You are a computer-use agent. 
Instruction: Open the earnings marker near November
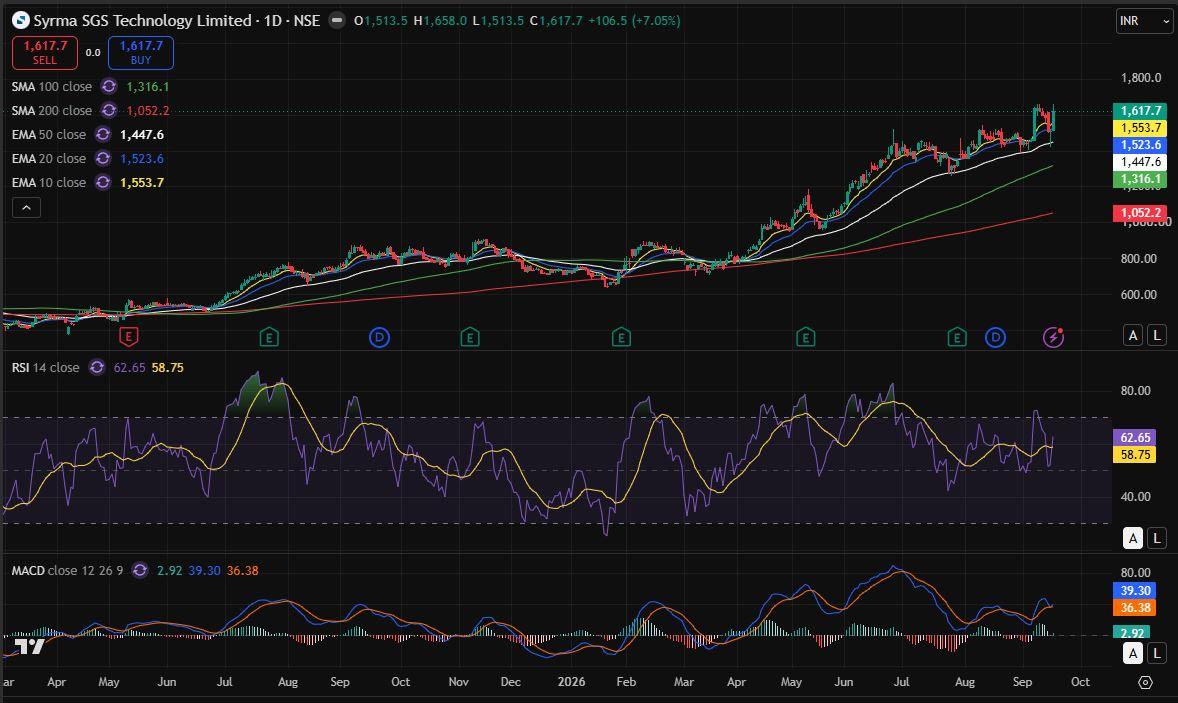470,337
